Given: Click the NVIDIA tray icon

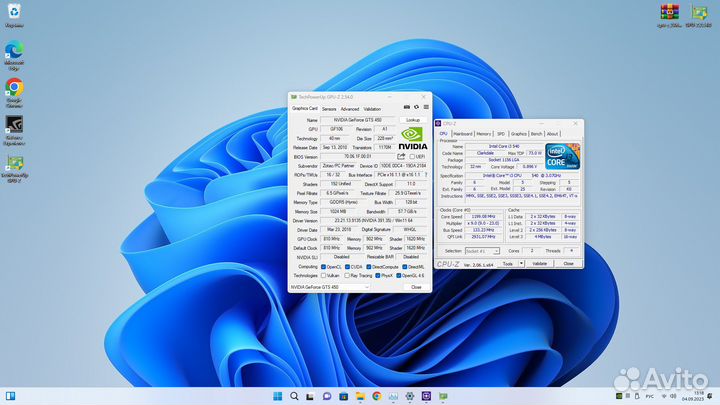Looking at the screenshot, I should tap(619, 396).
